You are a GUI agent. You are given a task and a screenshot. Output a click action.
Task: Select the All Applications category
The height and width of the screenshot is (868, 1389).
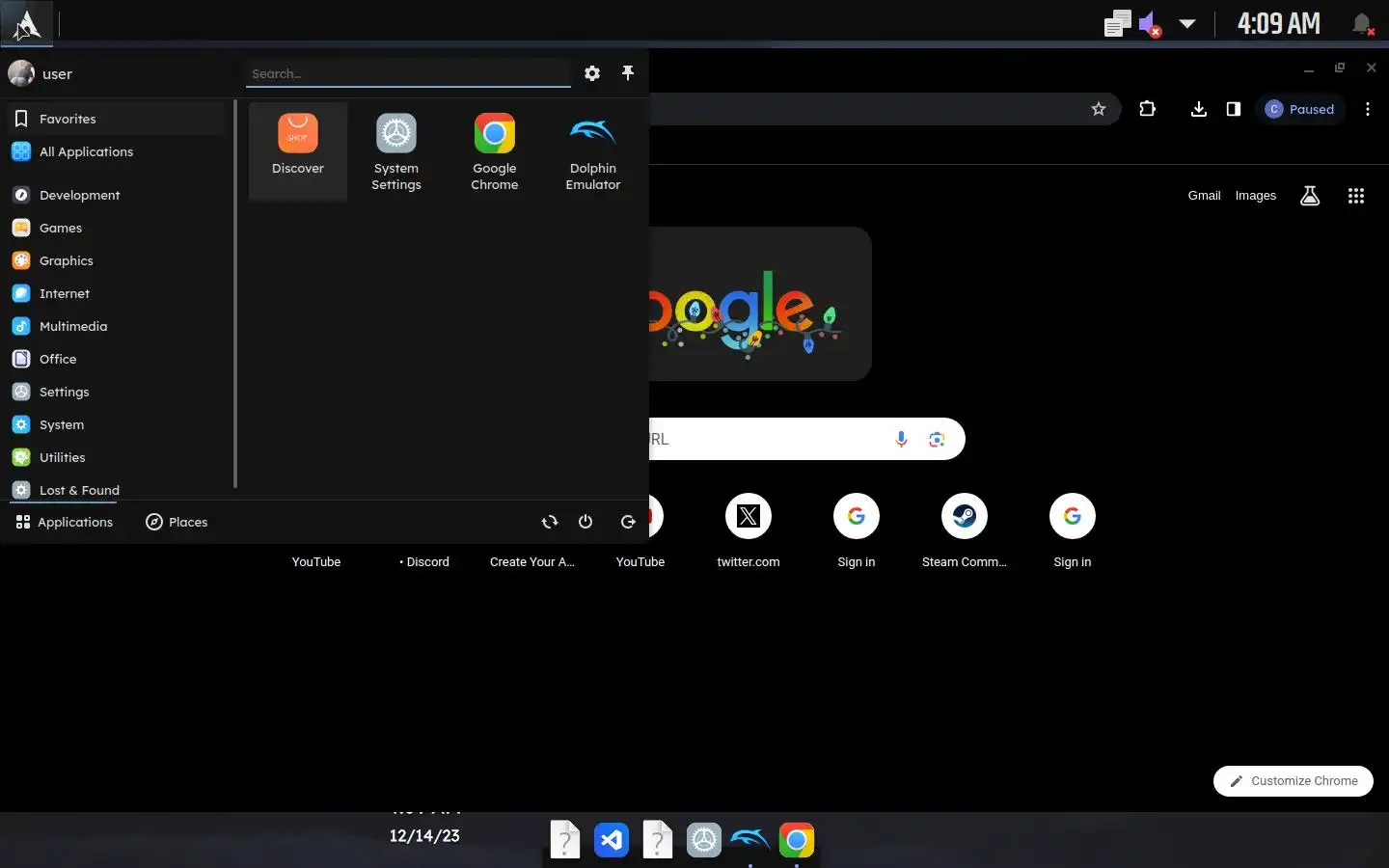click(116, 151)
